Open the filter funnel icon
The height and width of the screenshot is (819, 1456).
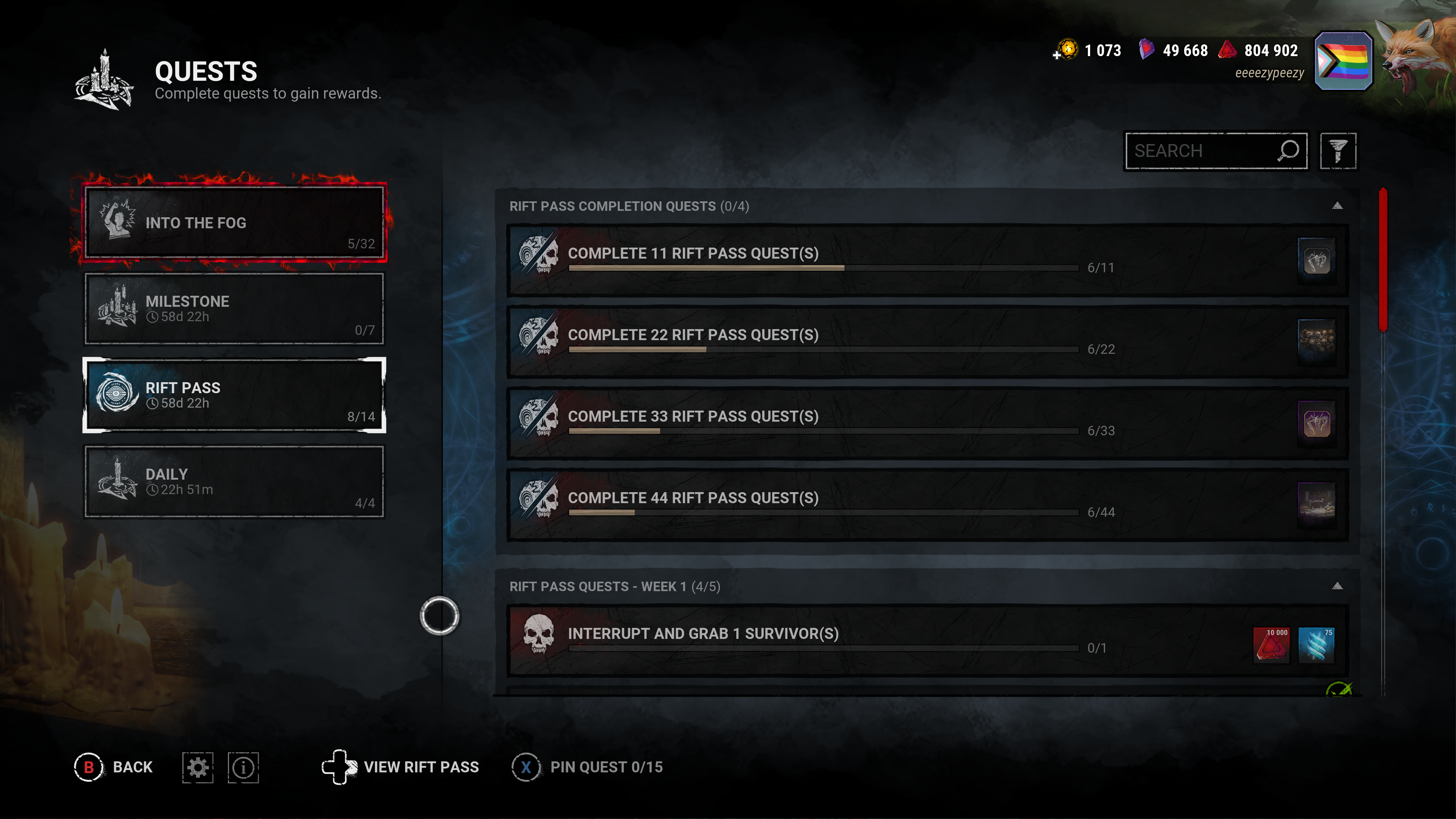coord(1338,151)
